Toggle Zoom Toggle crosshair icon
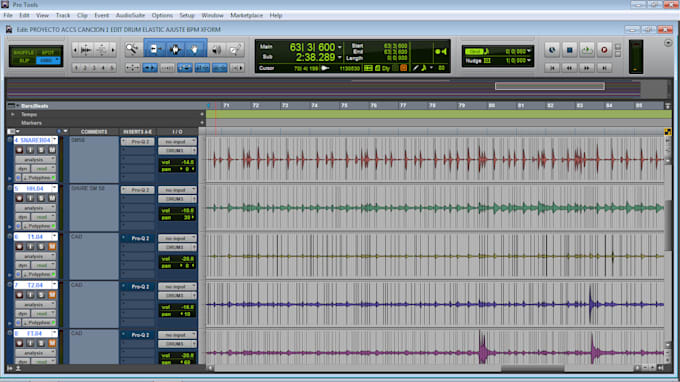The height and width of the screenshot is (382, 680). [x=132, y=68]
